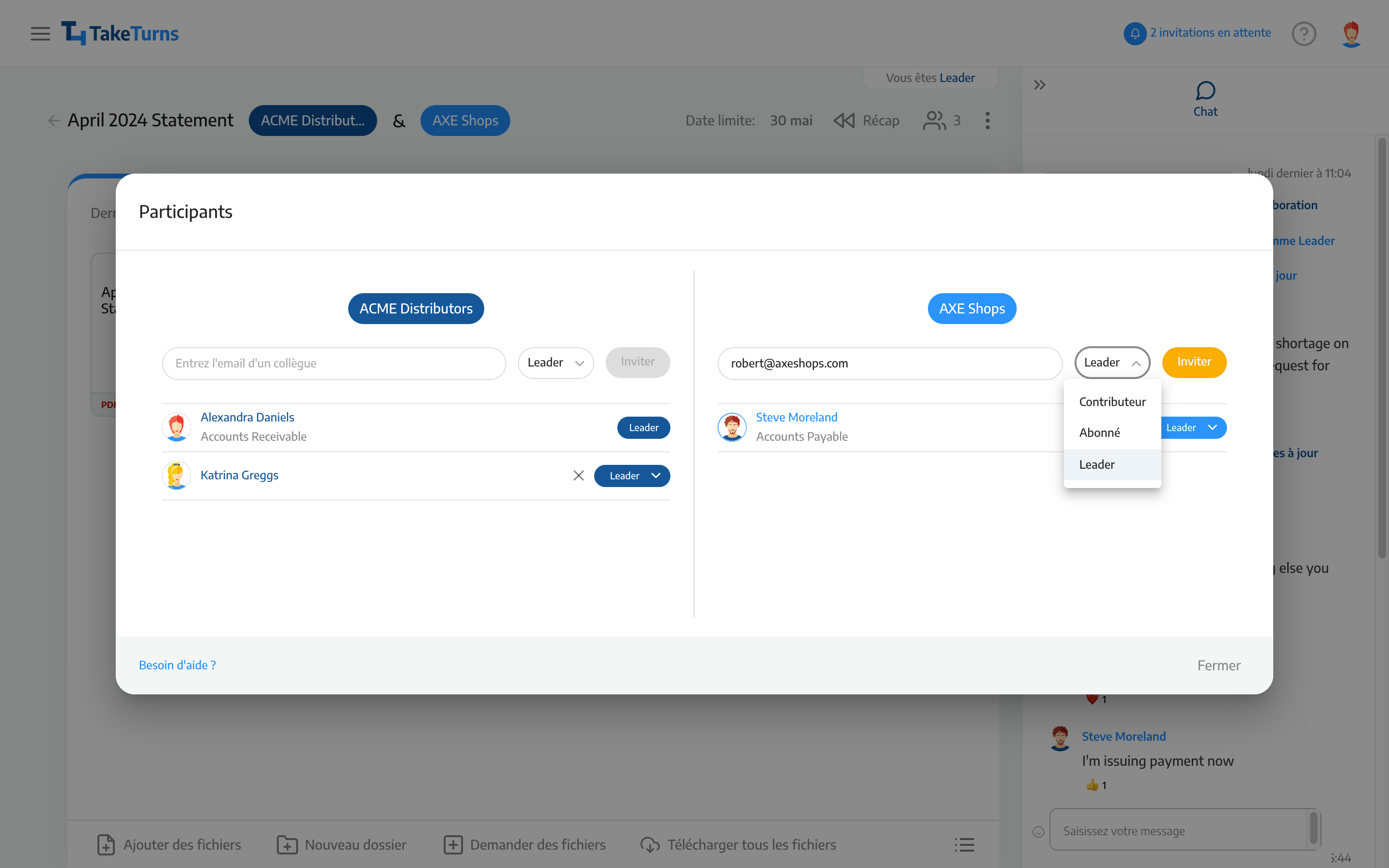
Task: Click Alexandra Daniels avatar
Action: [x=176, y=427]
